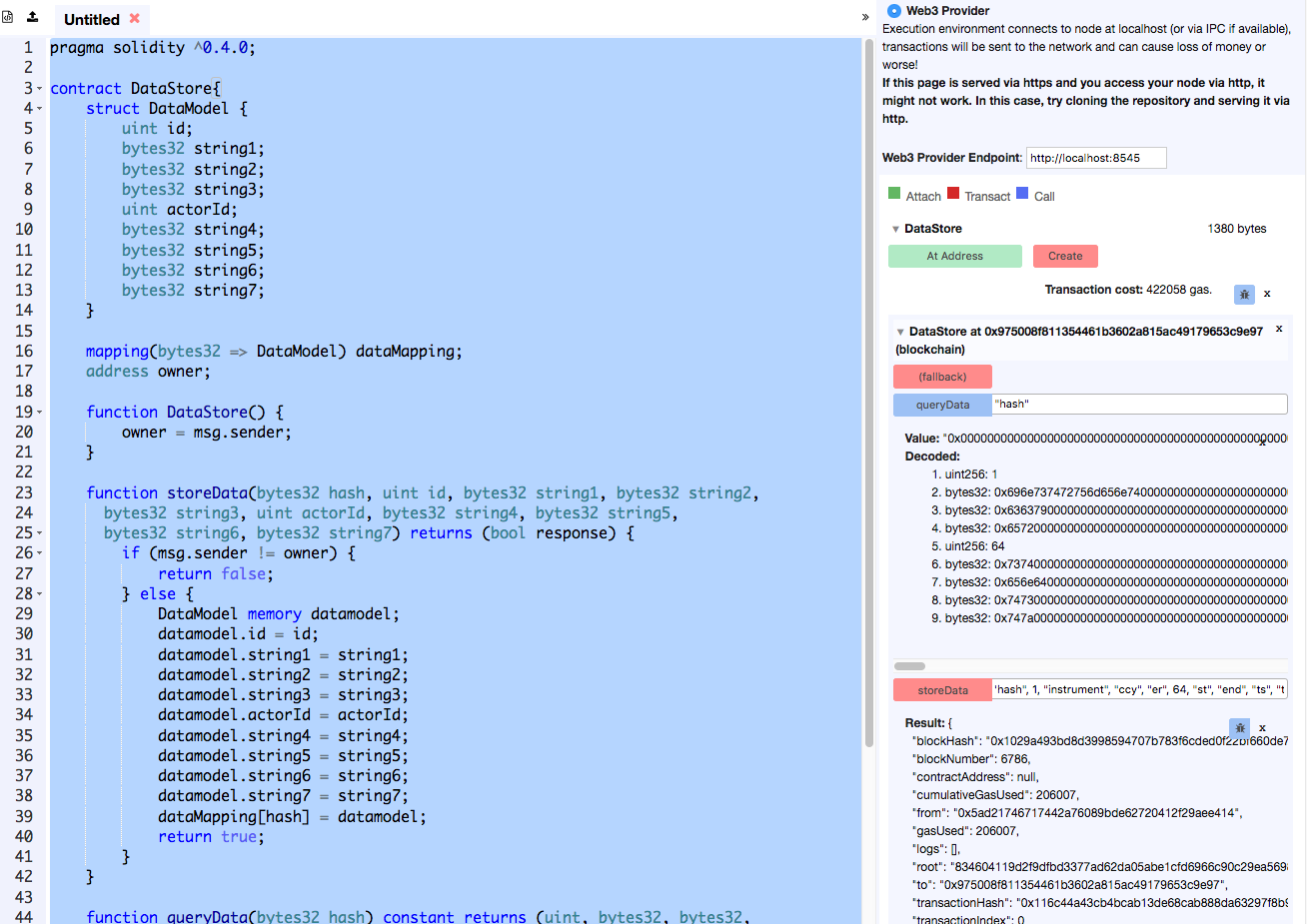
Task: Open debugger icon beside storeData Result
Action: point(1239,728)
